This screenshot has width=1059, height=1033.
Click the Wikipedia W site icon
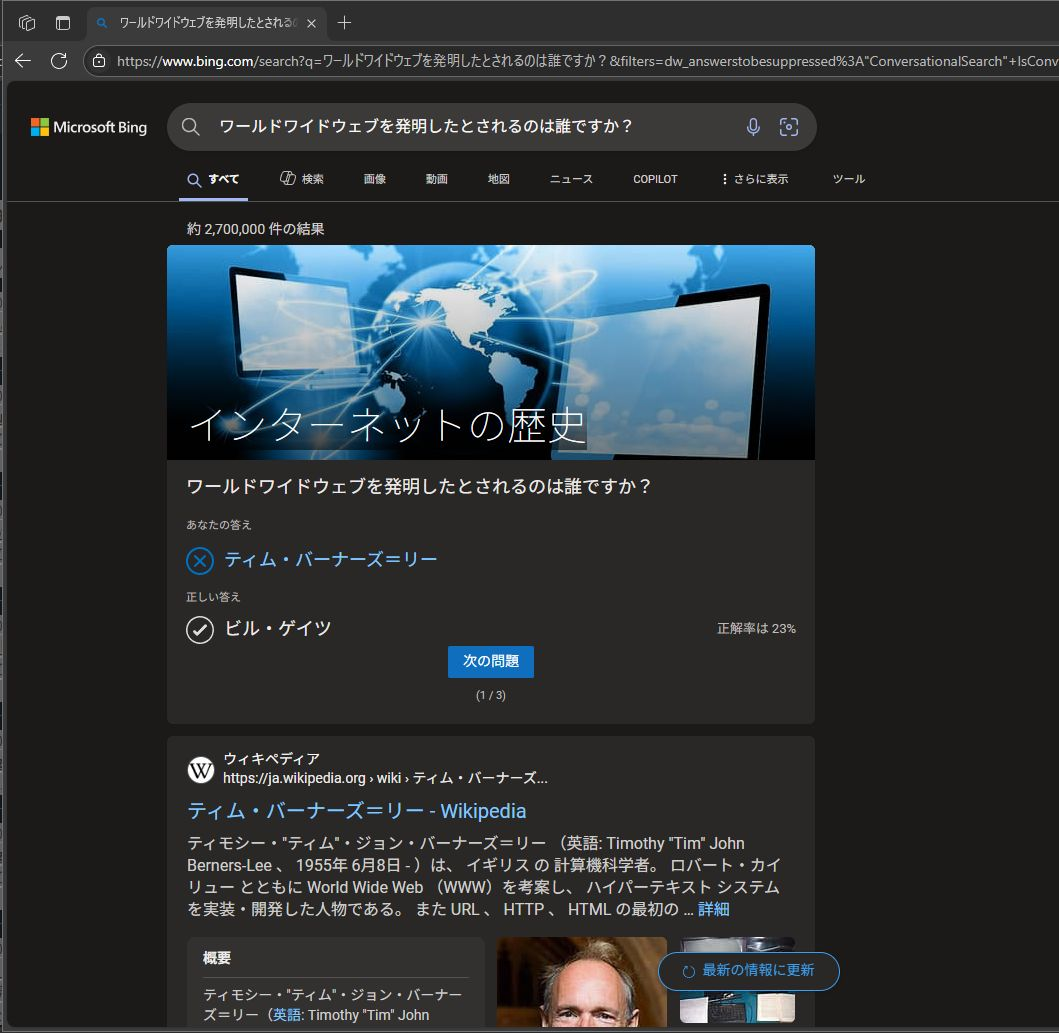click(201, 770)
